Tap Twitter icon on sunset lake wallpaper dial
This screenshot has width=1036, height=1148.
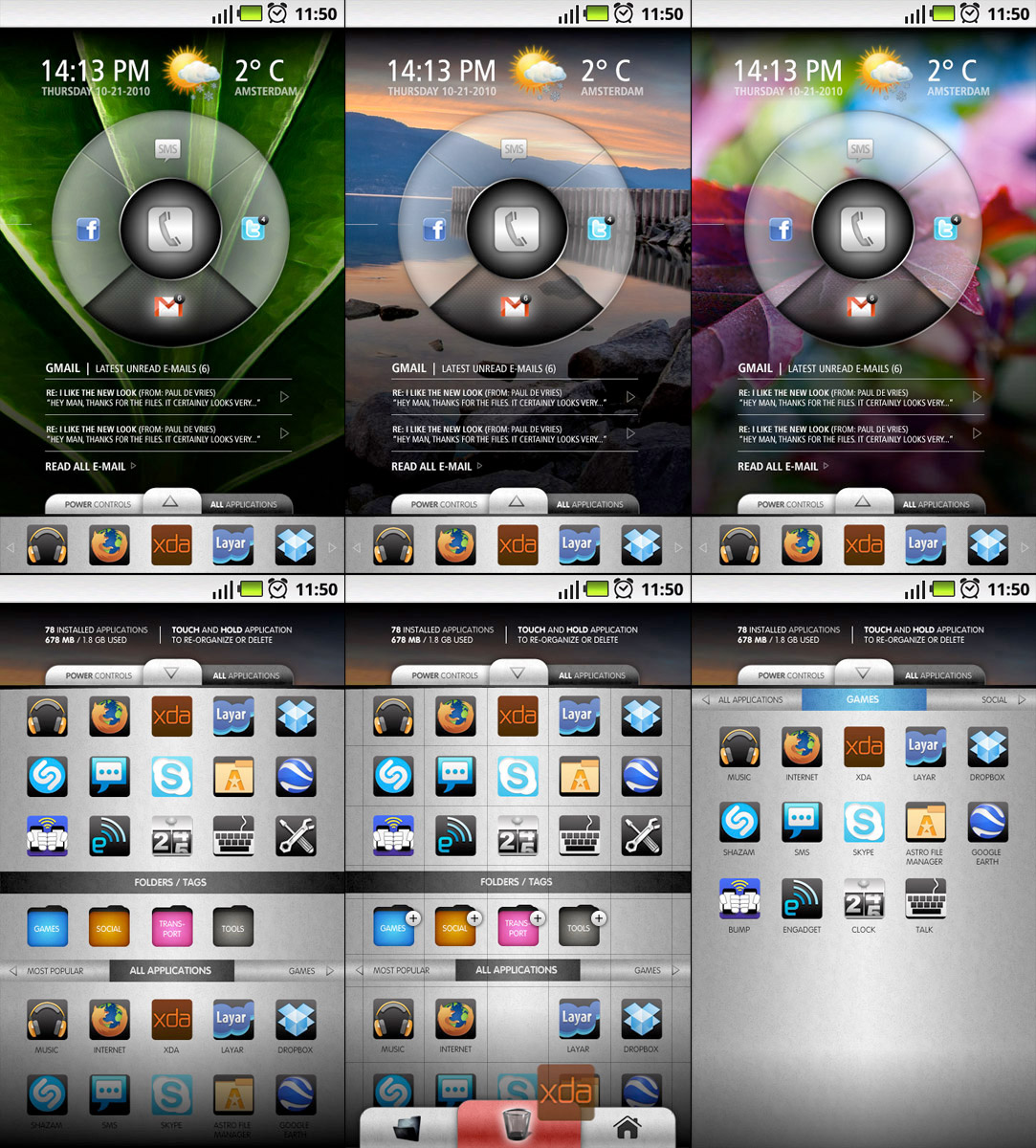(x=599, y=230)
